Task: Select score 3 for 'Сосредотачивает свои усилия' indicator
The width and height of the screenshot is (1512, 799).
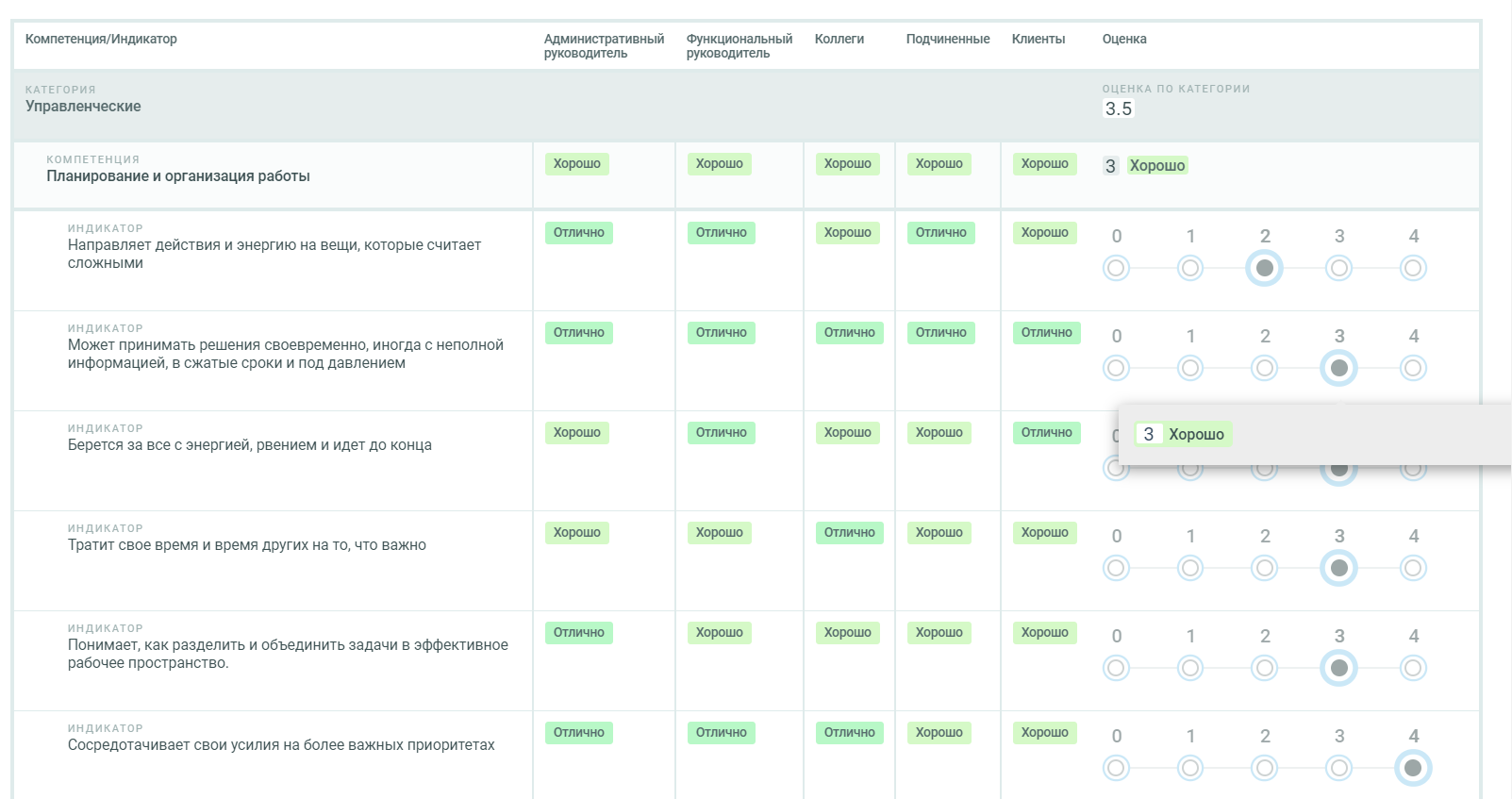Action: point(1338,768)
